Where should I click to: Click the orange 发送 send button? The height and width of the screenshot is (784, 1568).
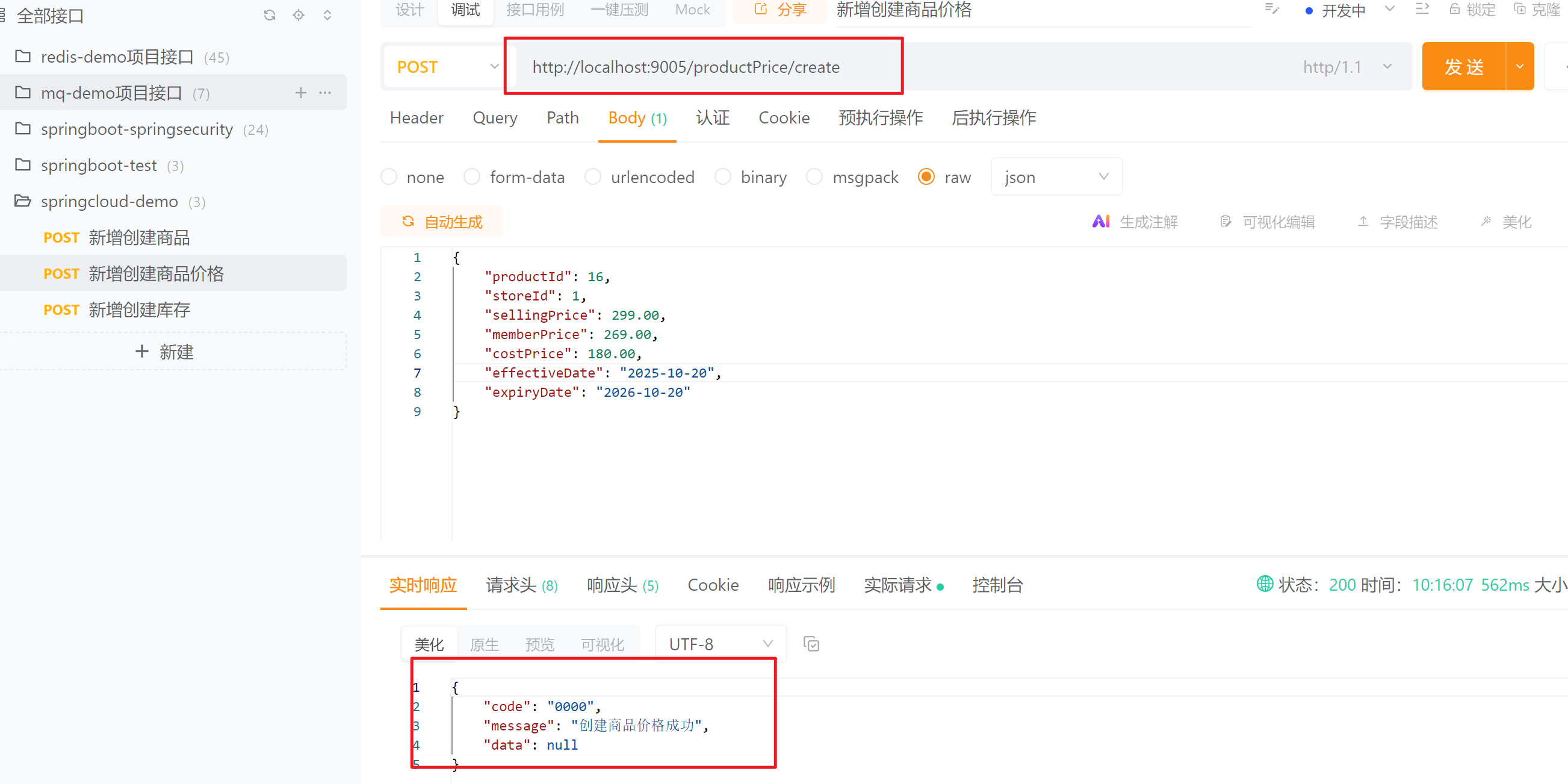pos(1463,67)
